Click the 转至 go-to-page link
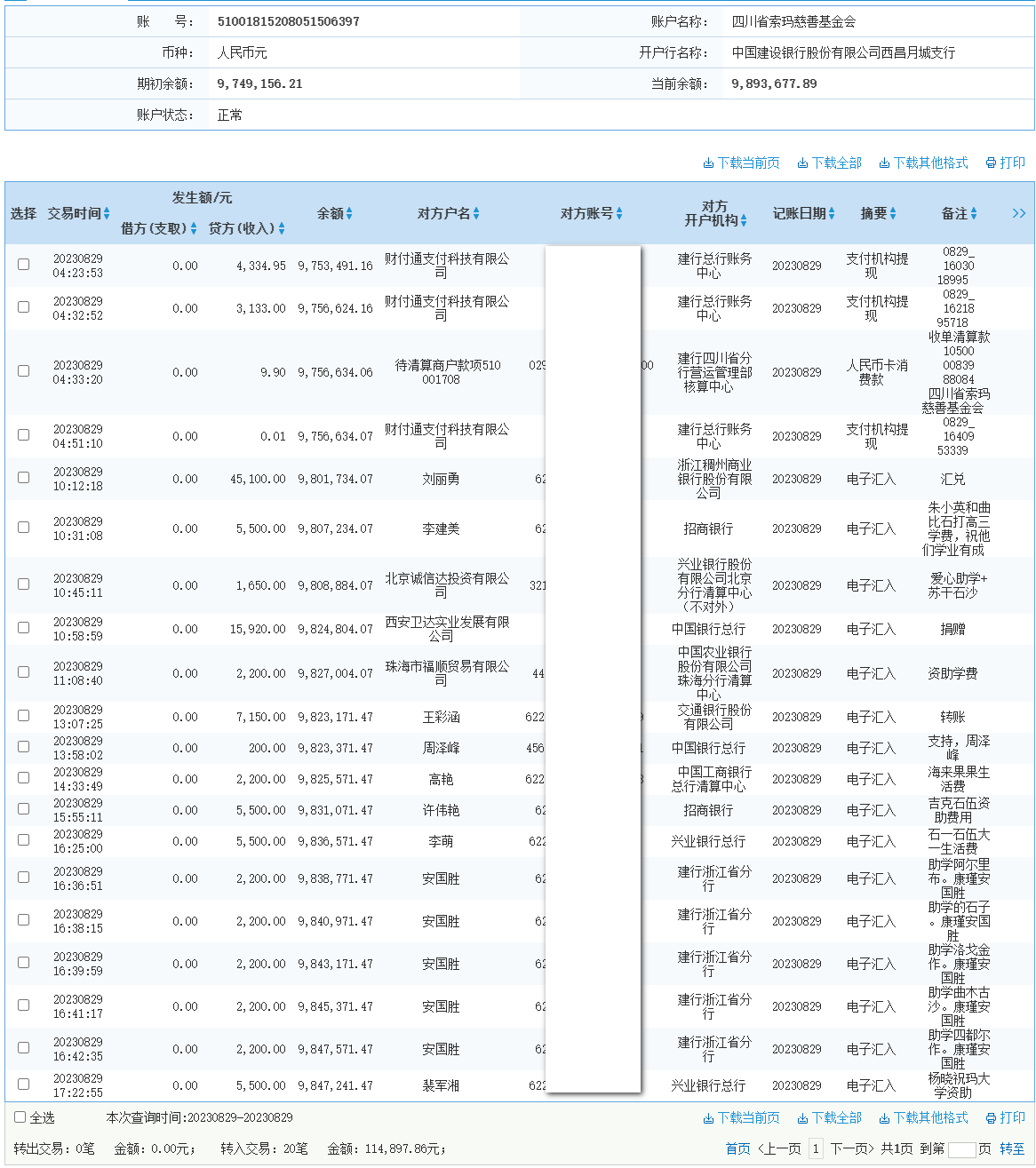The image size is (1036, 1168). [1012, 1149]
